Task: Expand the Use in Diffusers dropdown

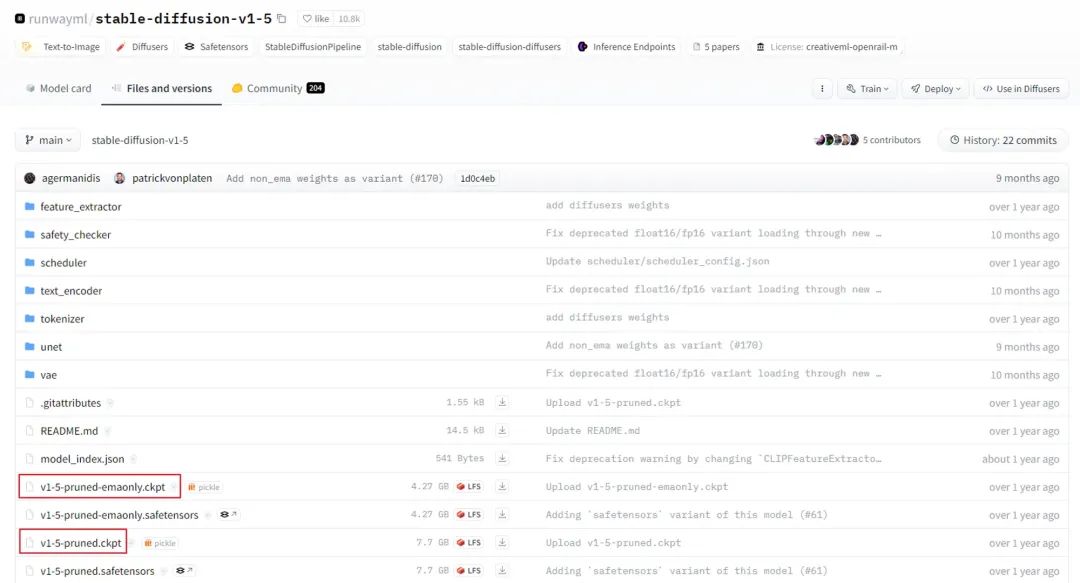Action: point(1020,88)
